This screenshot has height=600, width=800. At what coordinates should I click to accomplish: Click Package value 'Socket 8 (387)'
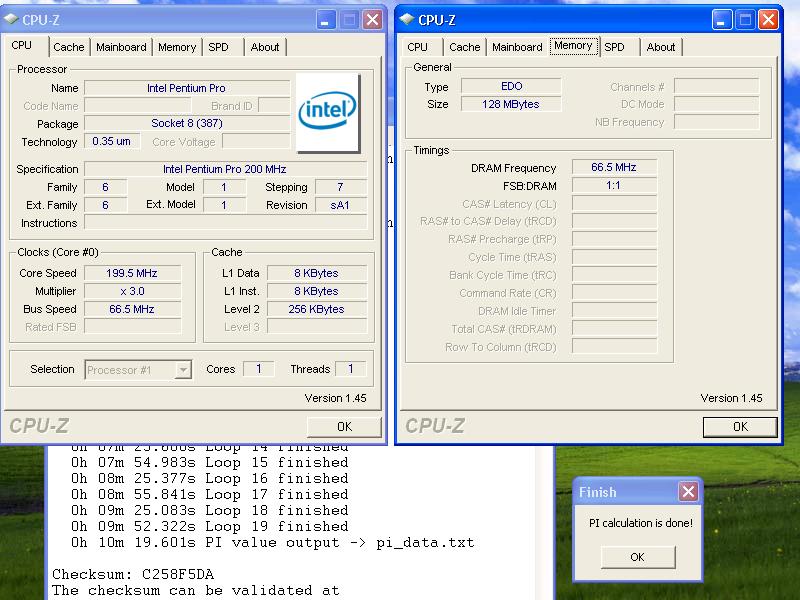[187, 123]
